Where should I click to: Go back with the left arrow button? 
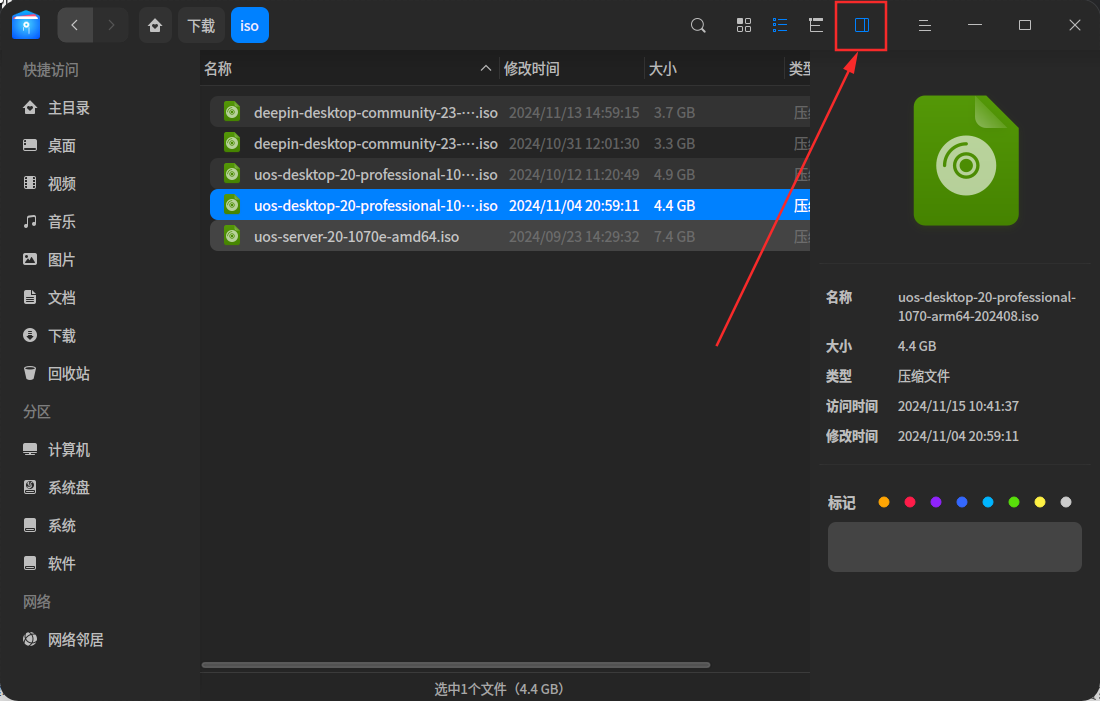(74, 25)
